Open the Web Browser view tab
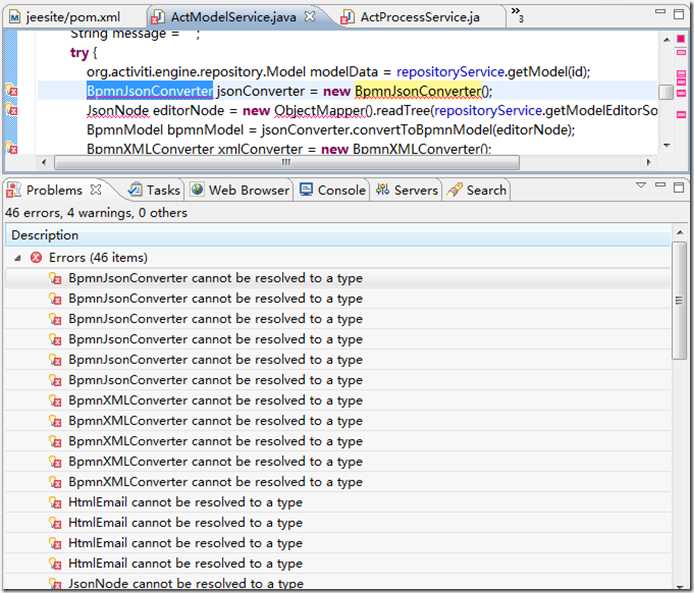This screenshot has height=593, width=694. point(240,190)
